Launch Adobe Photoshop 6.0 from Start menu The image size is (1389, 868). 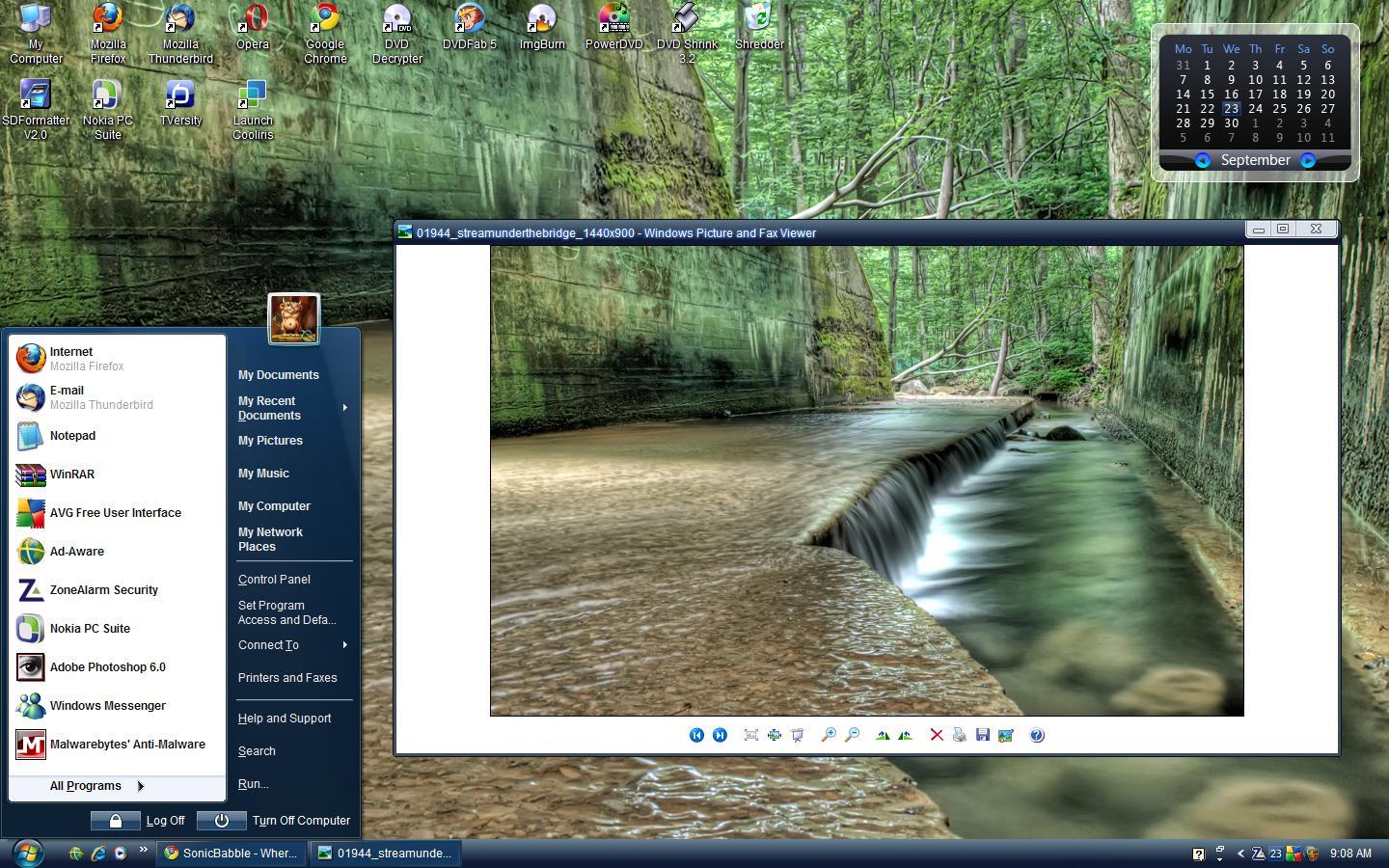point(117,667)
